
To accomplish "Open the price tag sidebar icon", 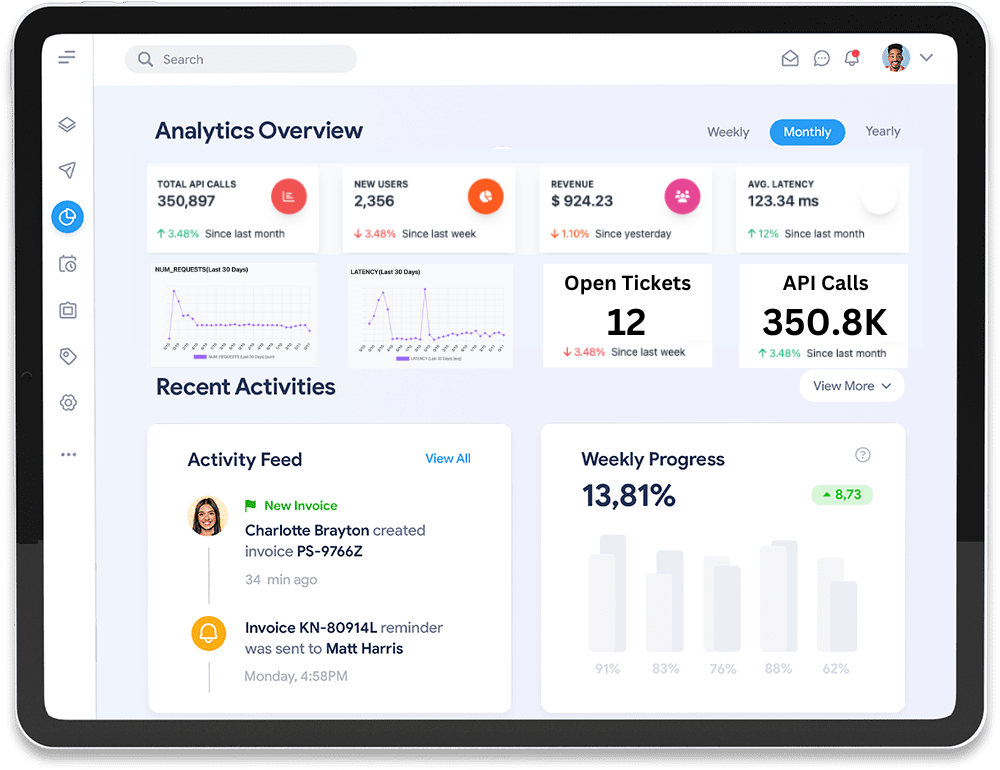I will pos(67,357).
